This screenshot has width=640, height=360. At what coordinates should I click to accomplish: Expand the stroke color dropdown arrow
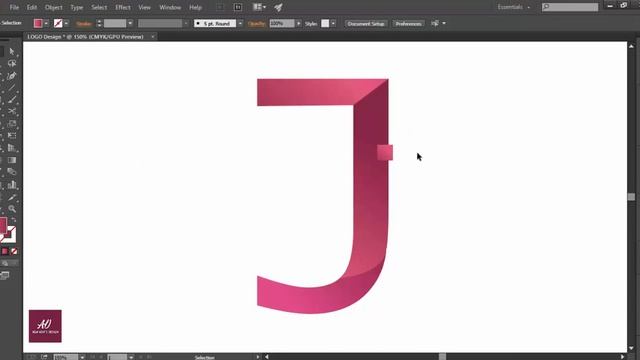pyautogui.click(x=66, y=24)
